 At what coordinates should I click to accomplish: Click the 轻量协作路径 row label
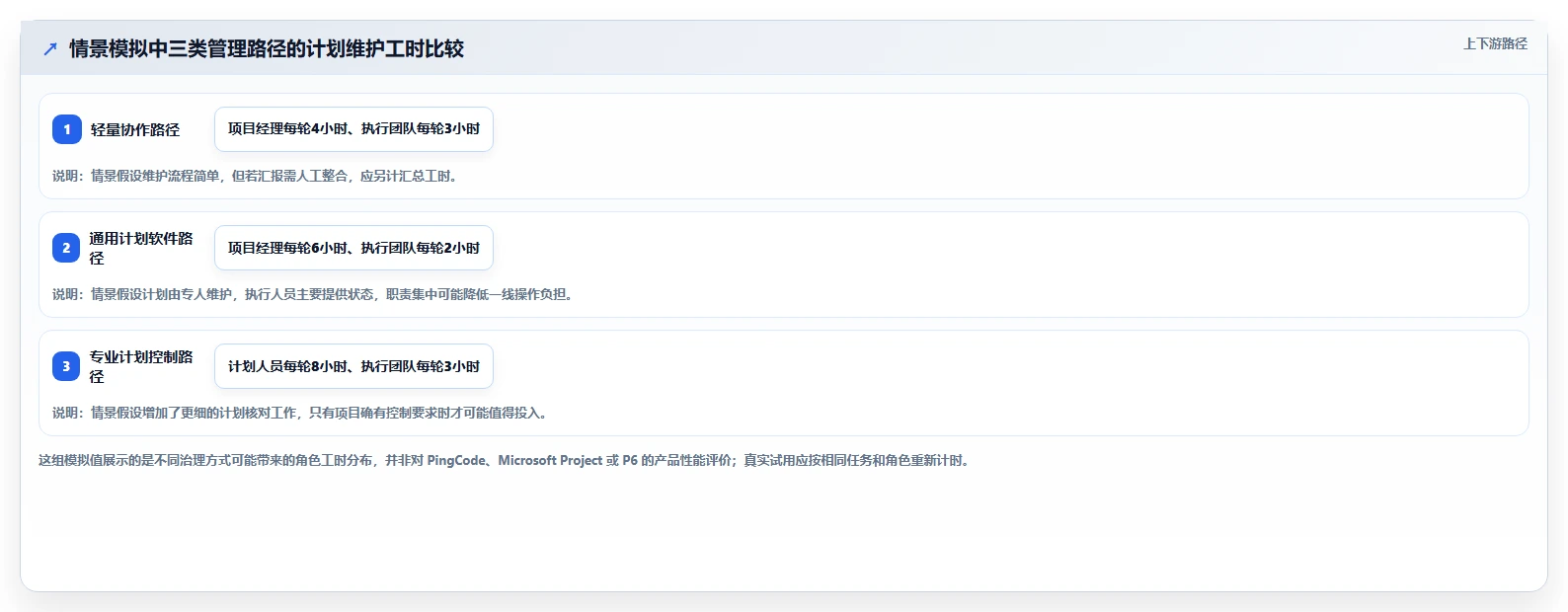(x=135, y=129)
